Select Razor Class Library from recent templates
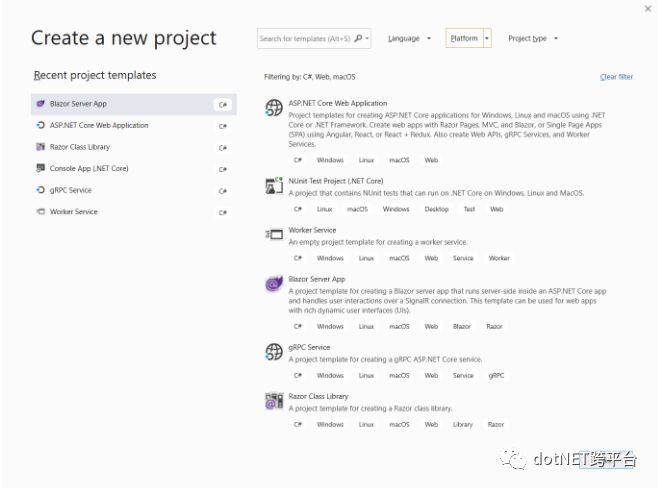Viewport: 658px width, 488px height. pos(133,147)
